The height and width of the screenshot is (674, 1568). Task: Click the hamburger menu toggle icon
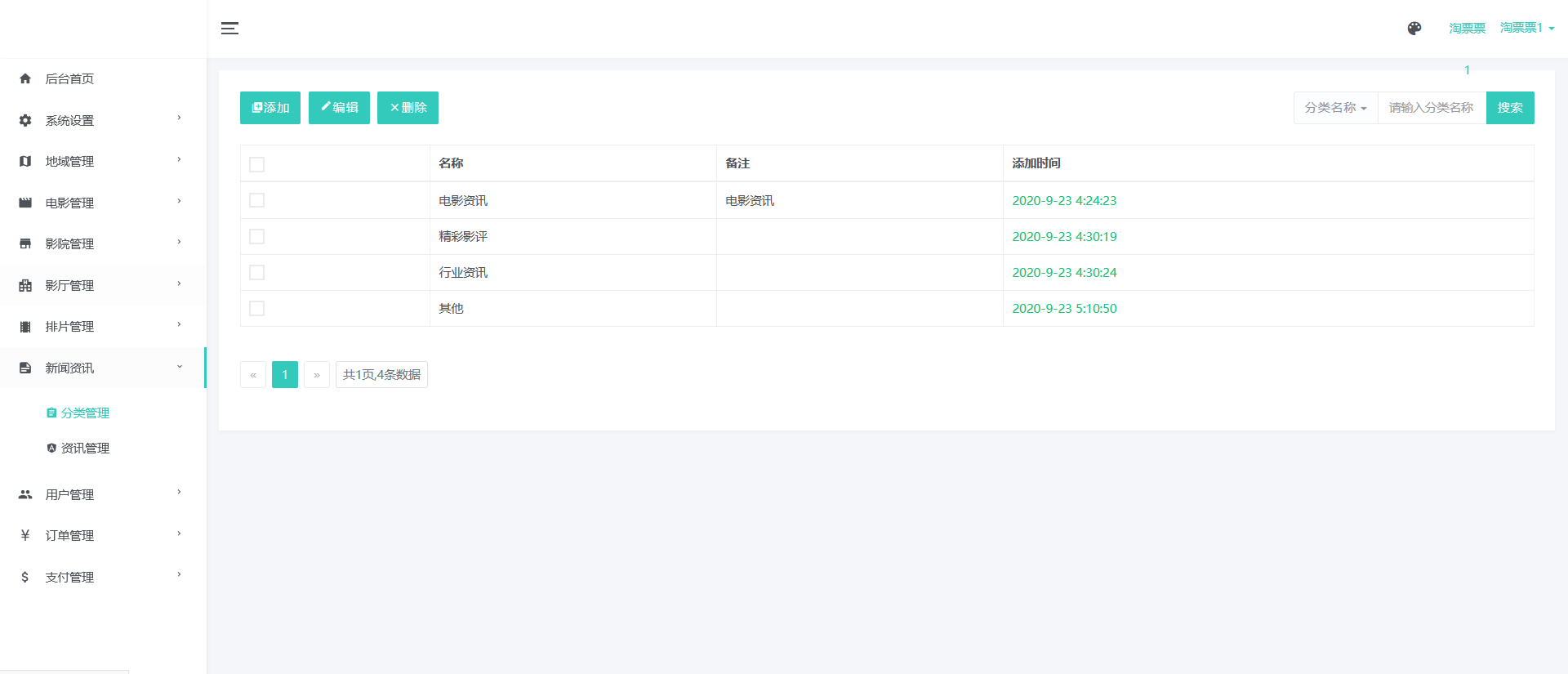[229, 29]
